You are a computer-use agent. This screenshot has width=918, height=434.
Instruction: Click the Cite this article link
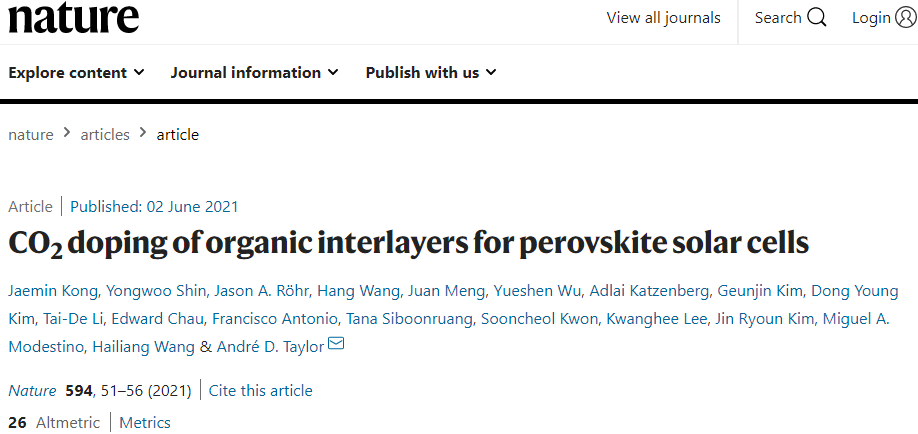(x=261, y=391)
